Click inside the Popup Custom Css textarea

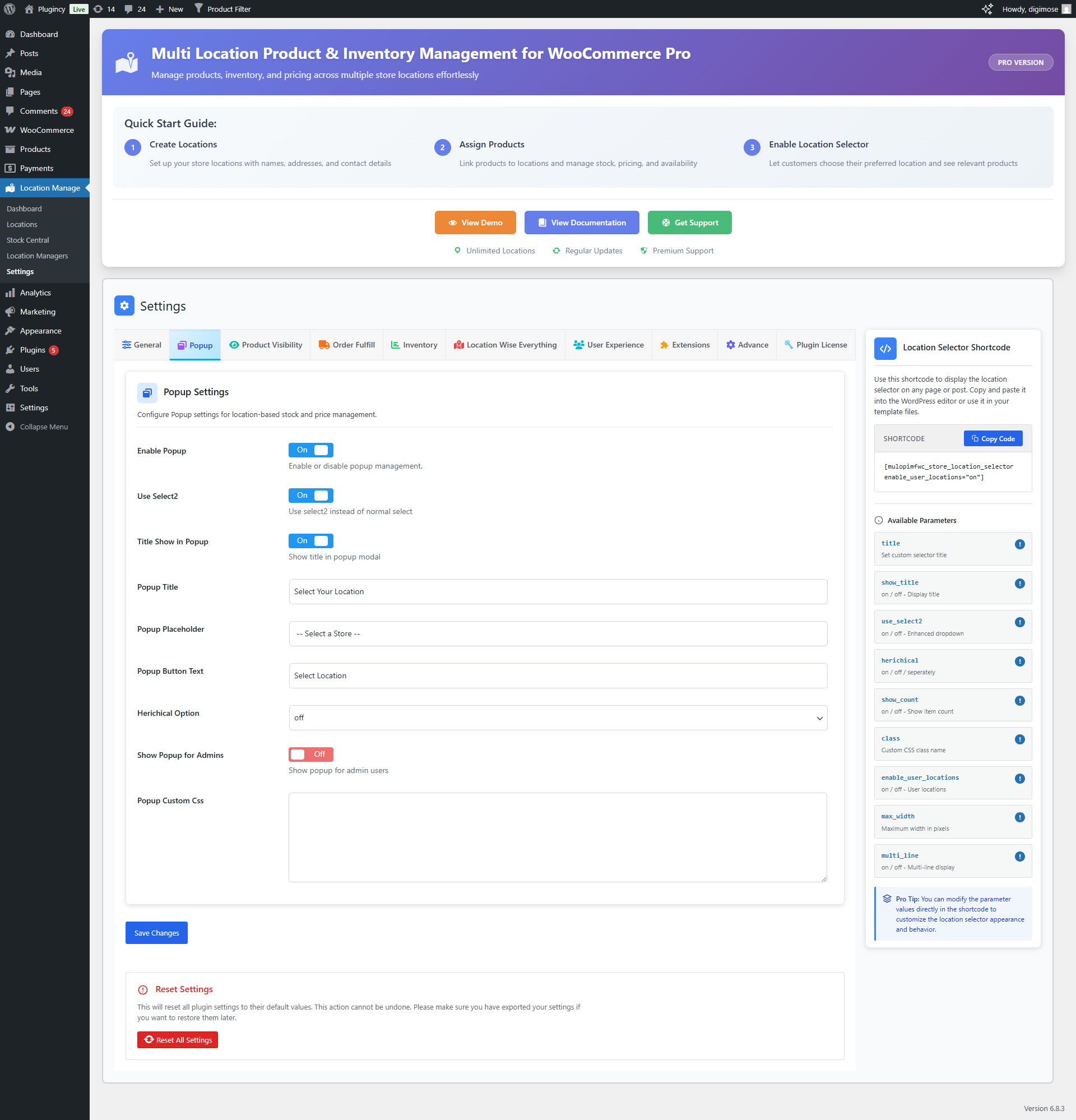557,837
